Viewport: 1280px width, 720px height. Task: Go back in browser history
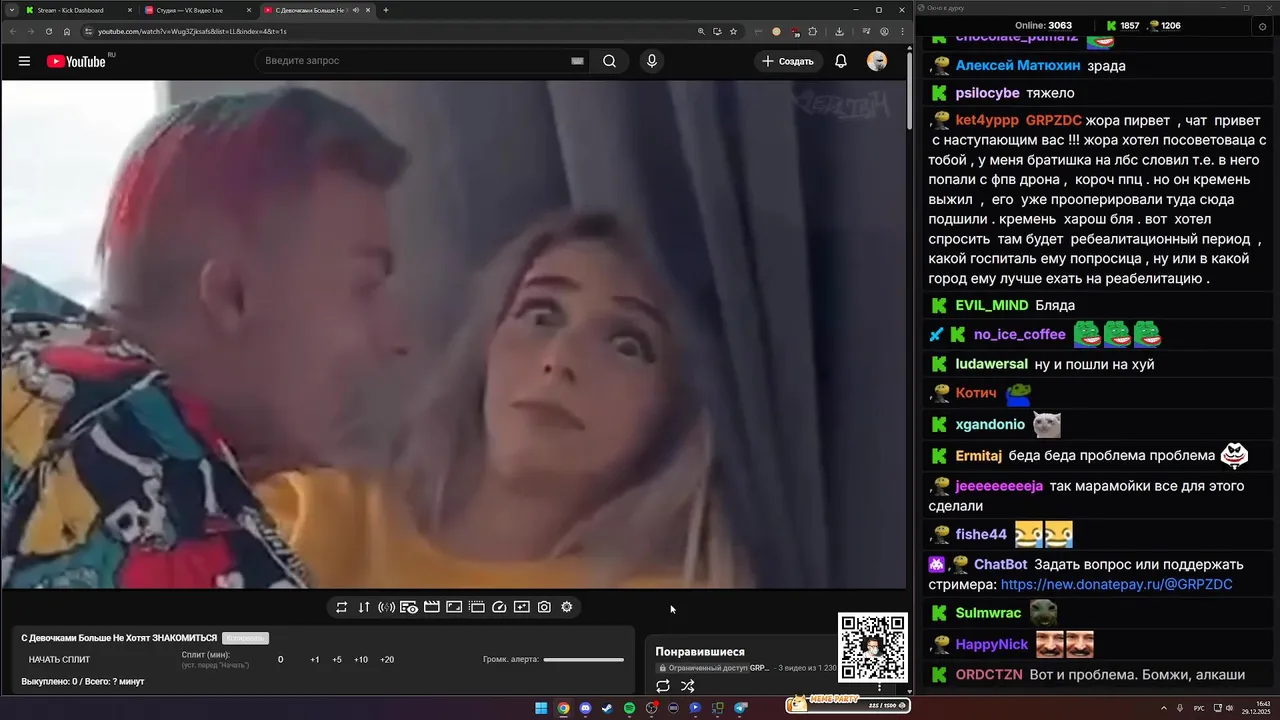(12, 31)
